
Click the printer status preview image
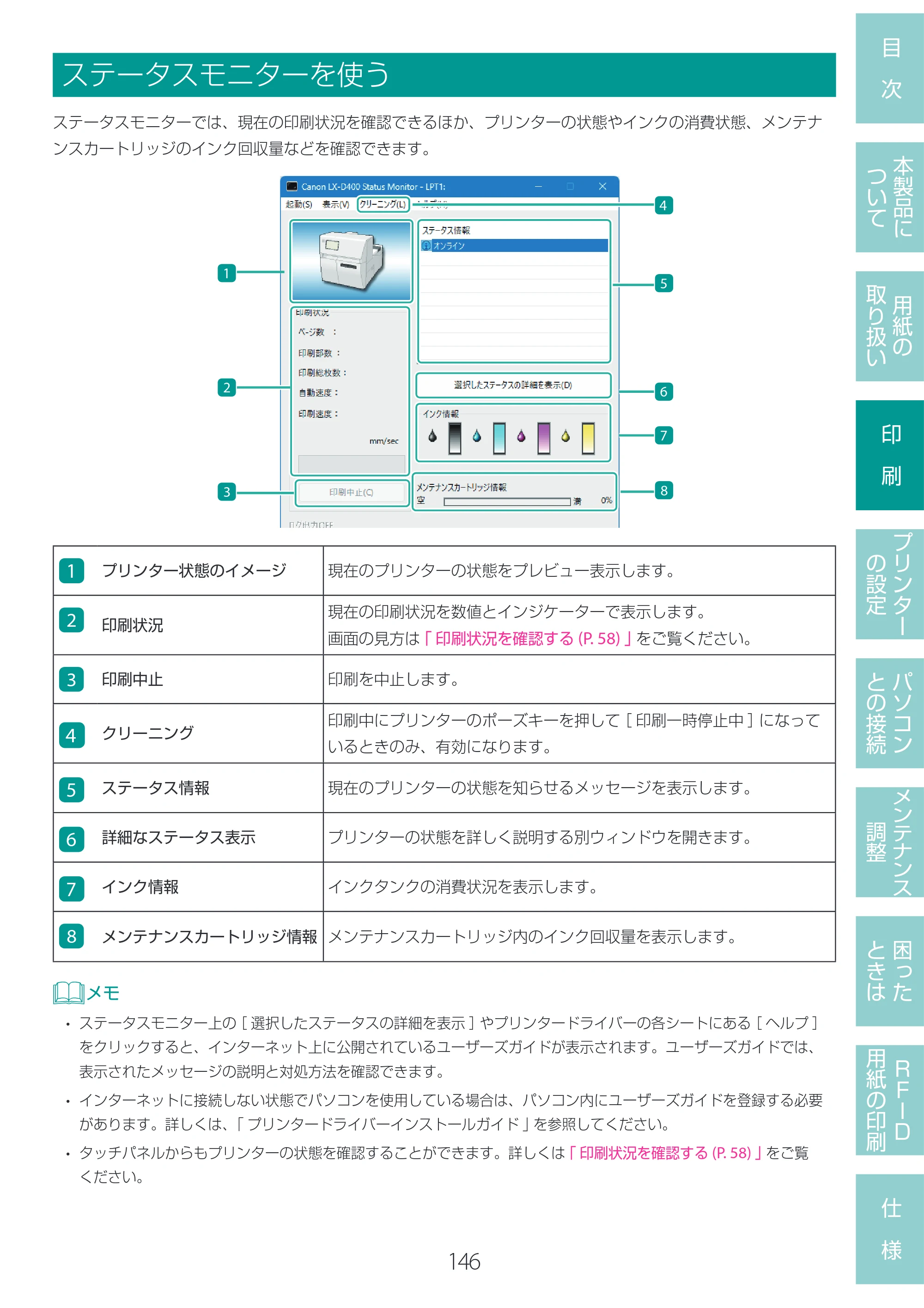click(351, 261)
